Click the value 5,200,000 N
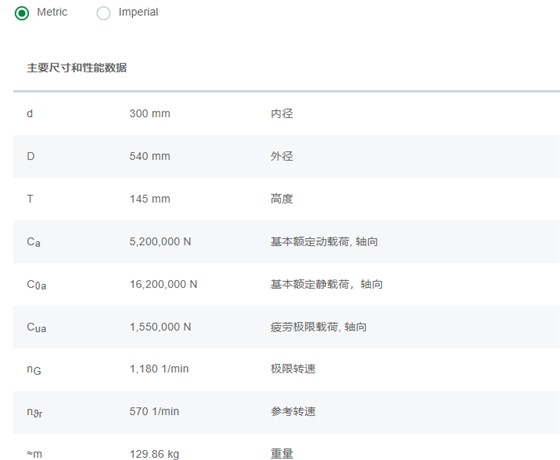560x460 pixels. (x=160, y=241)
